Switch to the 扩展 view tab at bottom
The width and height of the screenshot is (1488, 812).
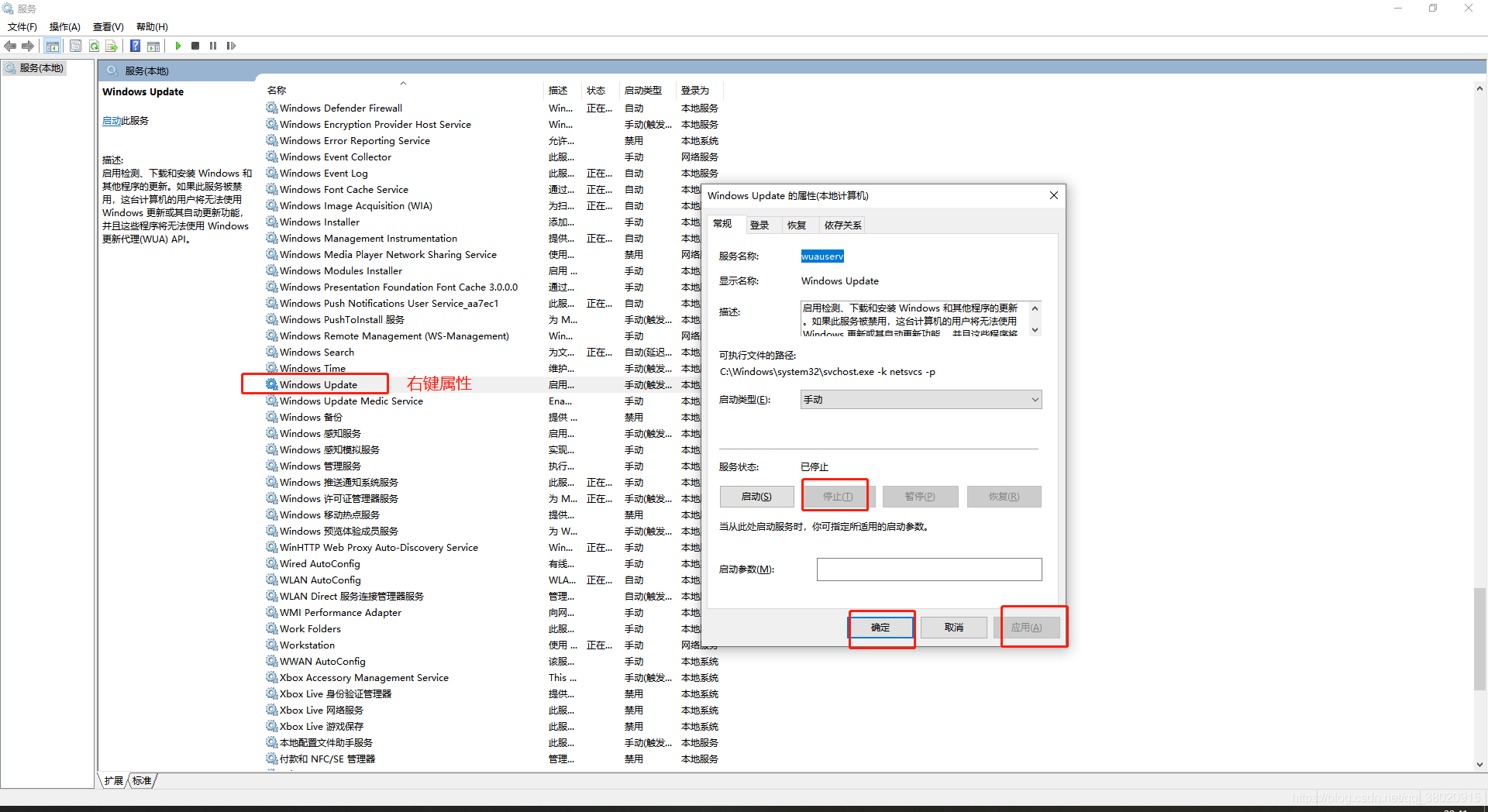[114, 780]
